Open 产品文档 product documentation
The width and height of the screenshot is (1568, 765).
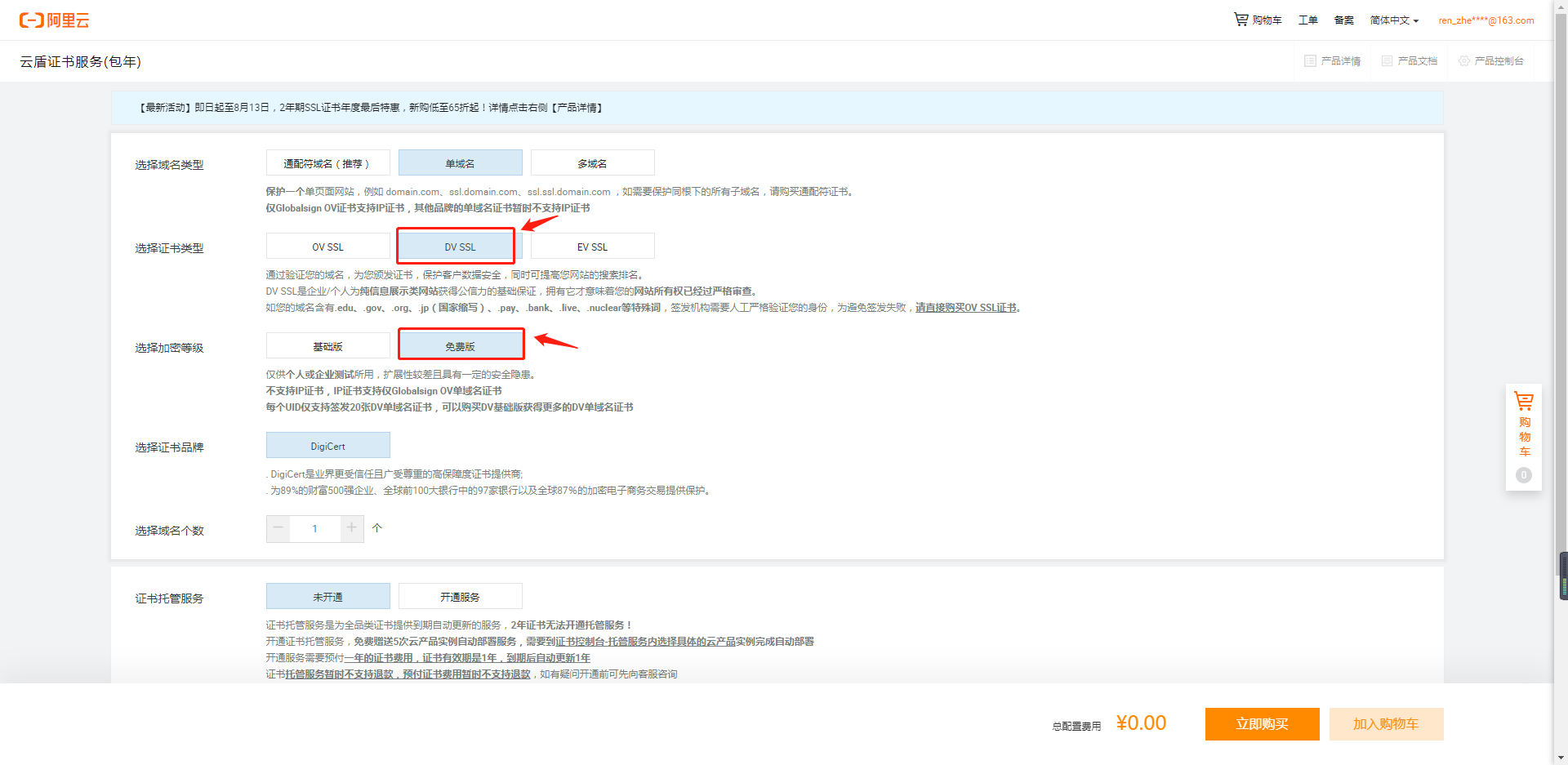click(x=1410, y=61)
